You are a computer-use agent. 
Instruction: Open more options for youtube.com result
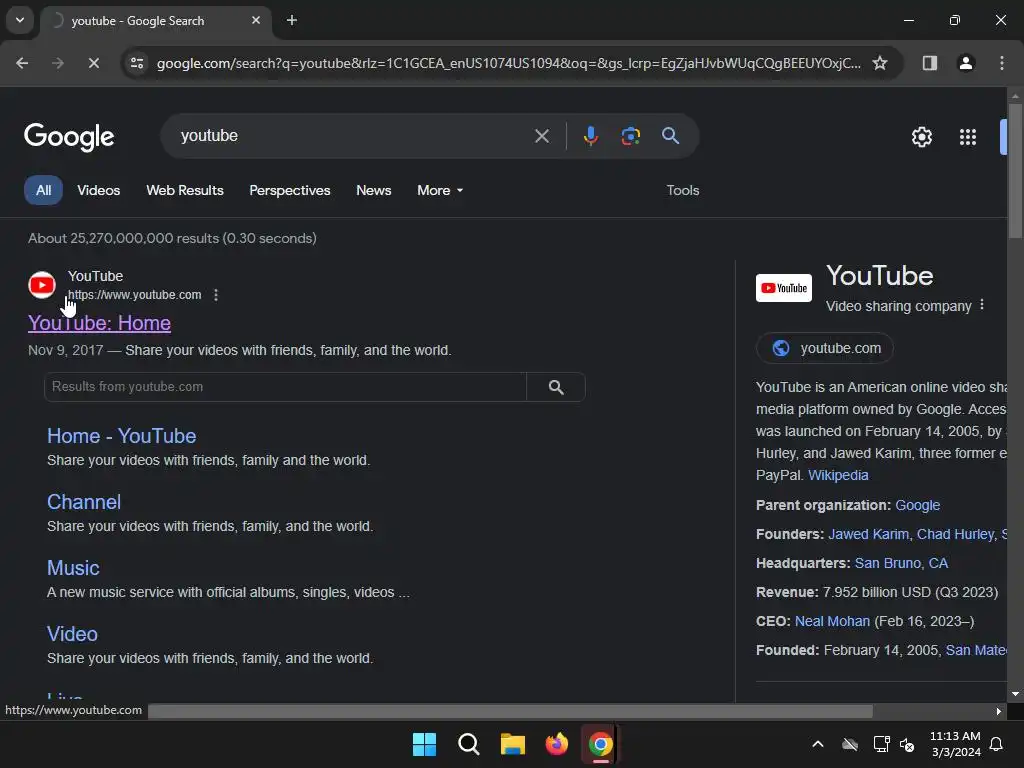216,295
